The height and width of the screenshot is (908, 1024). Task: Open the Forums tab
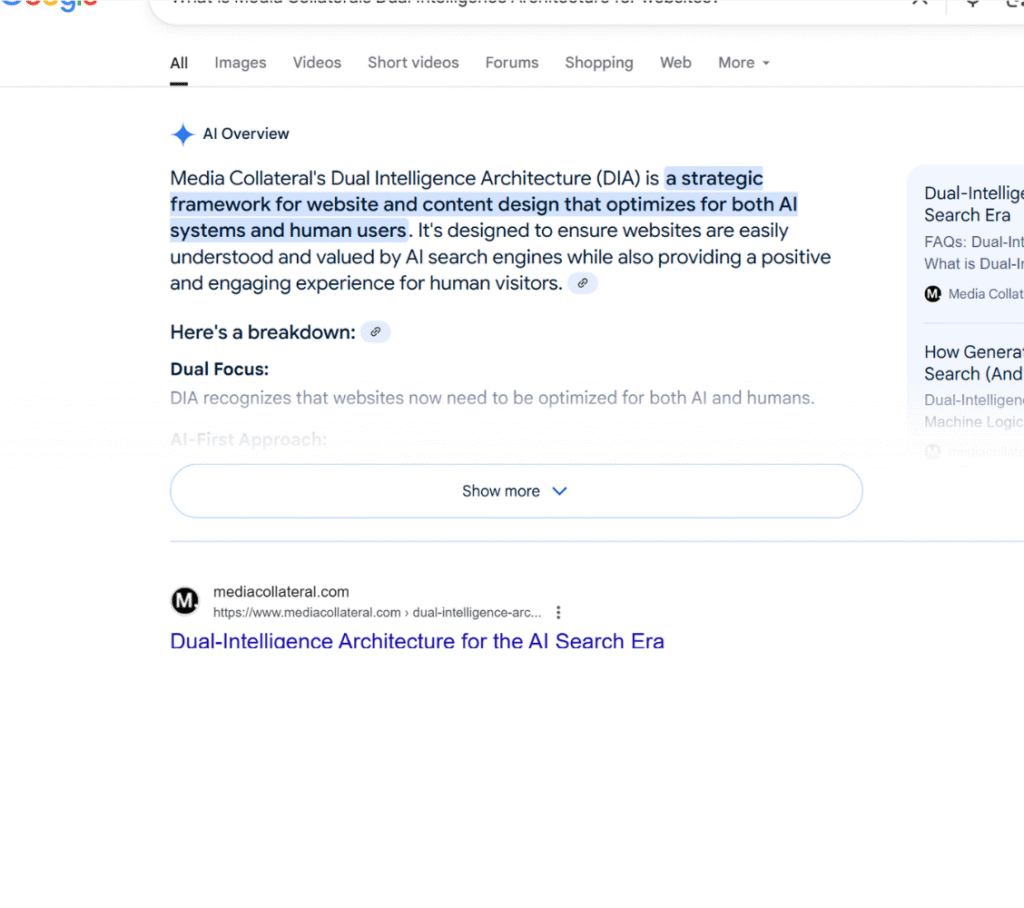coord(511,63)
